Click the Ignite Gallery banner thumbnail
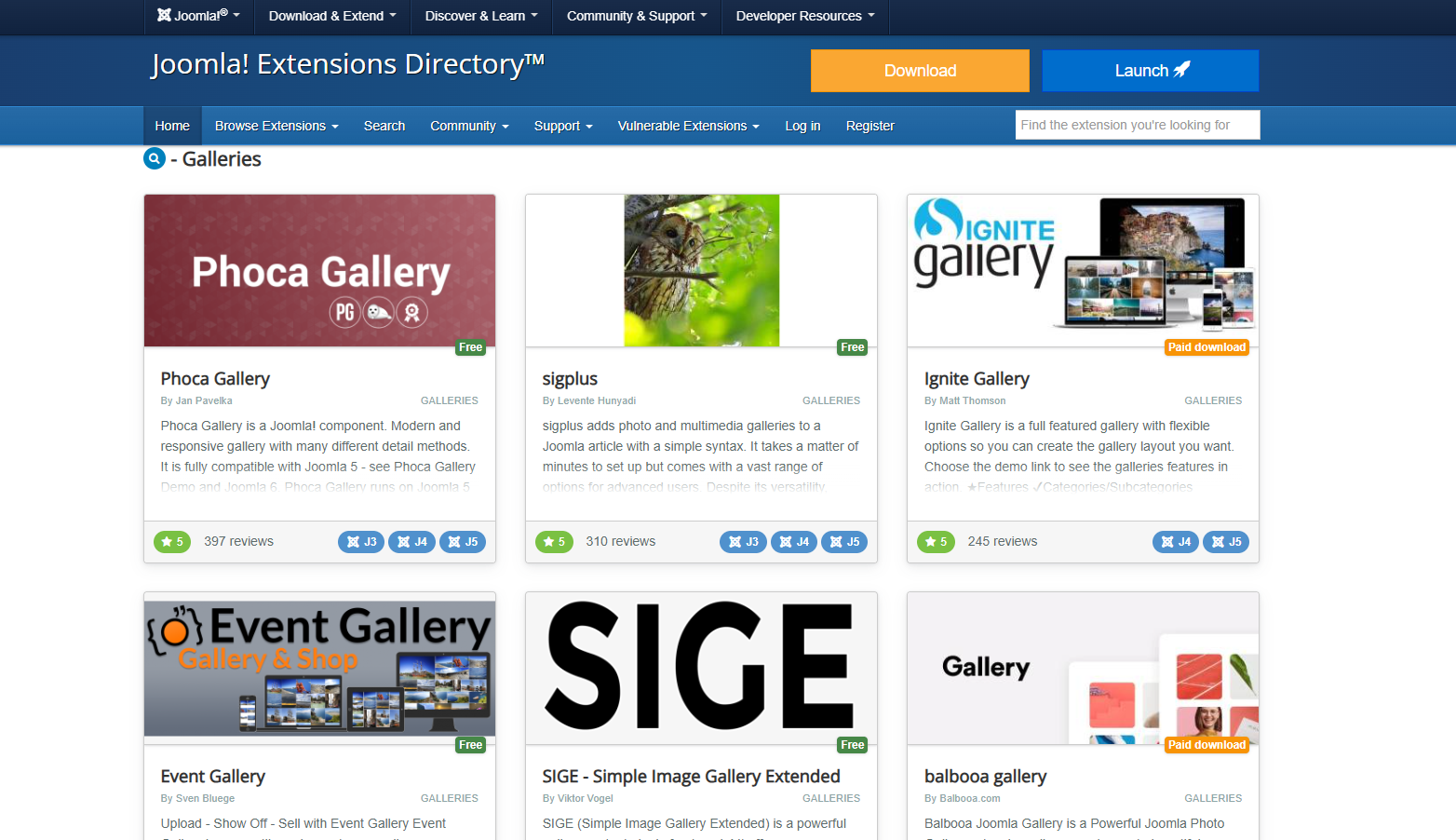The height and width of the screenshot is (840, 1456). pos(1083,271)
